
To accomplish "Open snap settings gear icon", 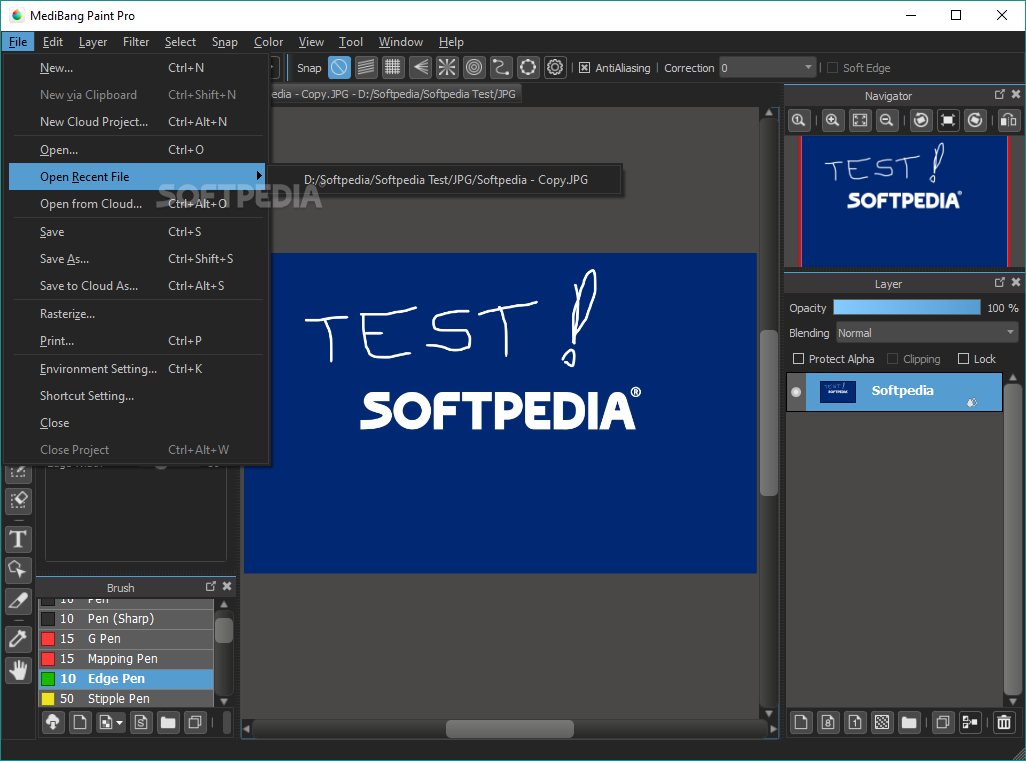I will (555, 67).
